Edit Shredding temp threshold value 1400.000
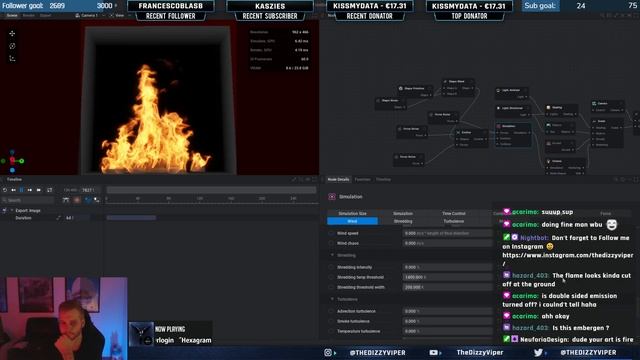 pyautogui.click(x=447, y=277)
